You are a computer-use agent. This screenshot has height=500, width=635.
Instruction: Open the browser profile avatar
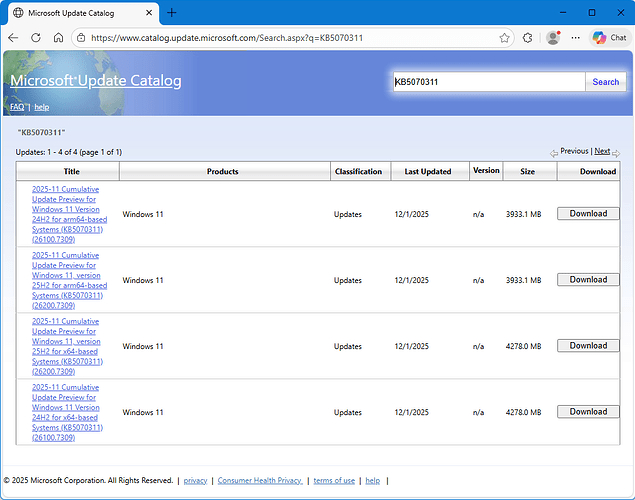pos(553,37)
